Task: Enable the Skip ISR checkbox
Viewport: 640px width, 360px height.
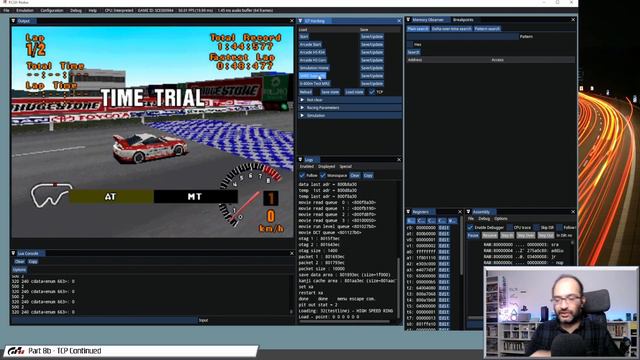Action: [536, 227]
